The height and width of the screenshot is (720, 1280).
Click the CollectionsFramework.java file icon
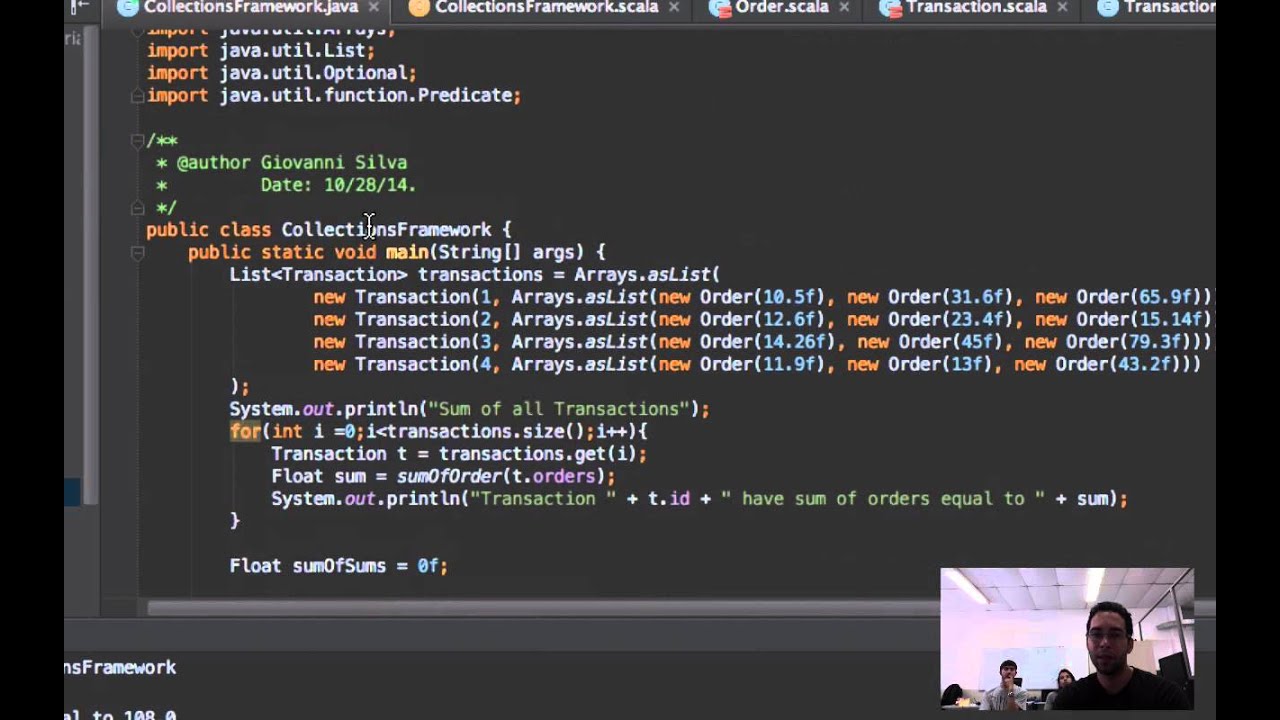(127, 7)
